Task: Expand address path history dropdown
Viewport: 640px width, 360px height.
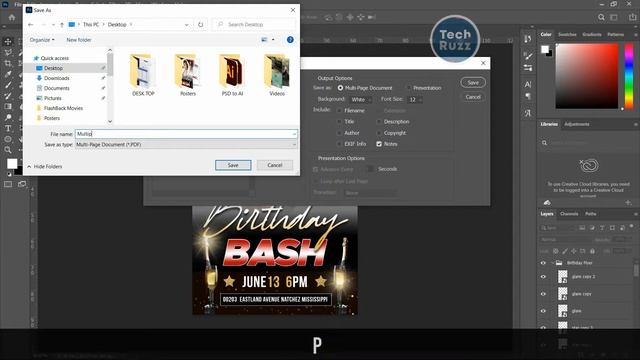Action: (x=187, y=24)
